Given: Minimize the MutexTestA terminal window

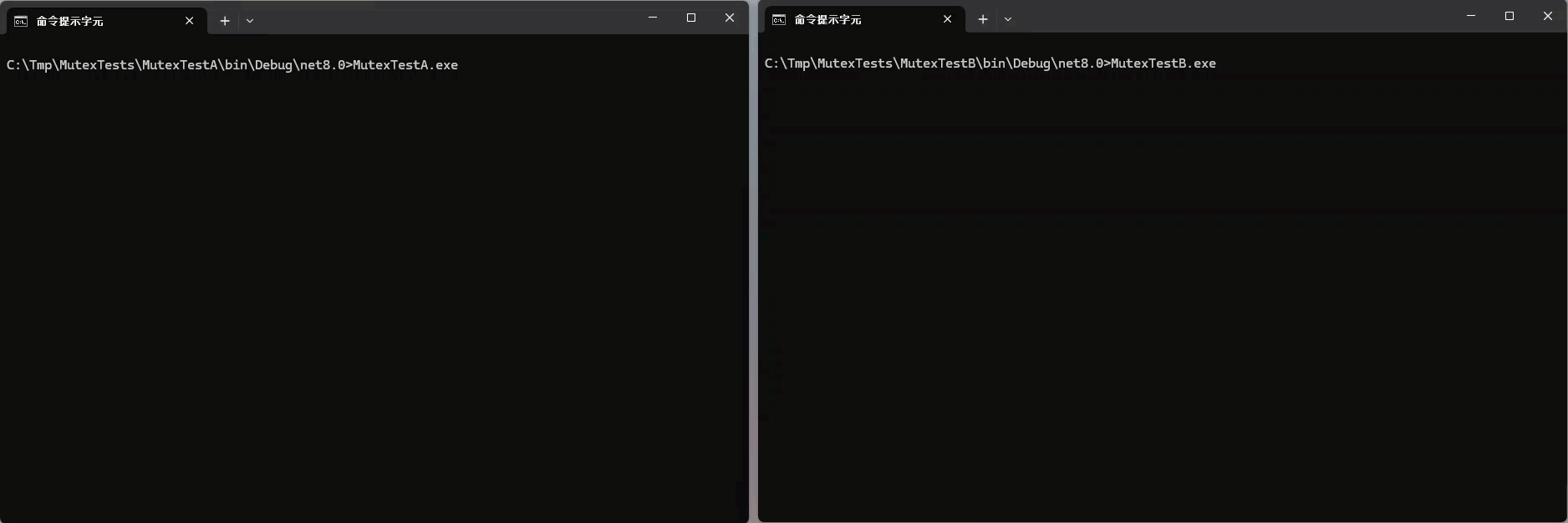Looking at the screenshot, I should coord(653,18).
